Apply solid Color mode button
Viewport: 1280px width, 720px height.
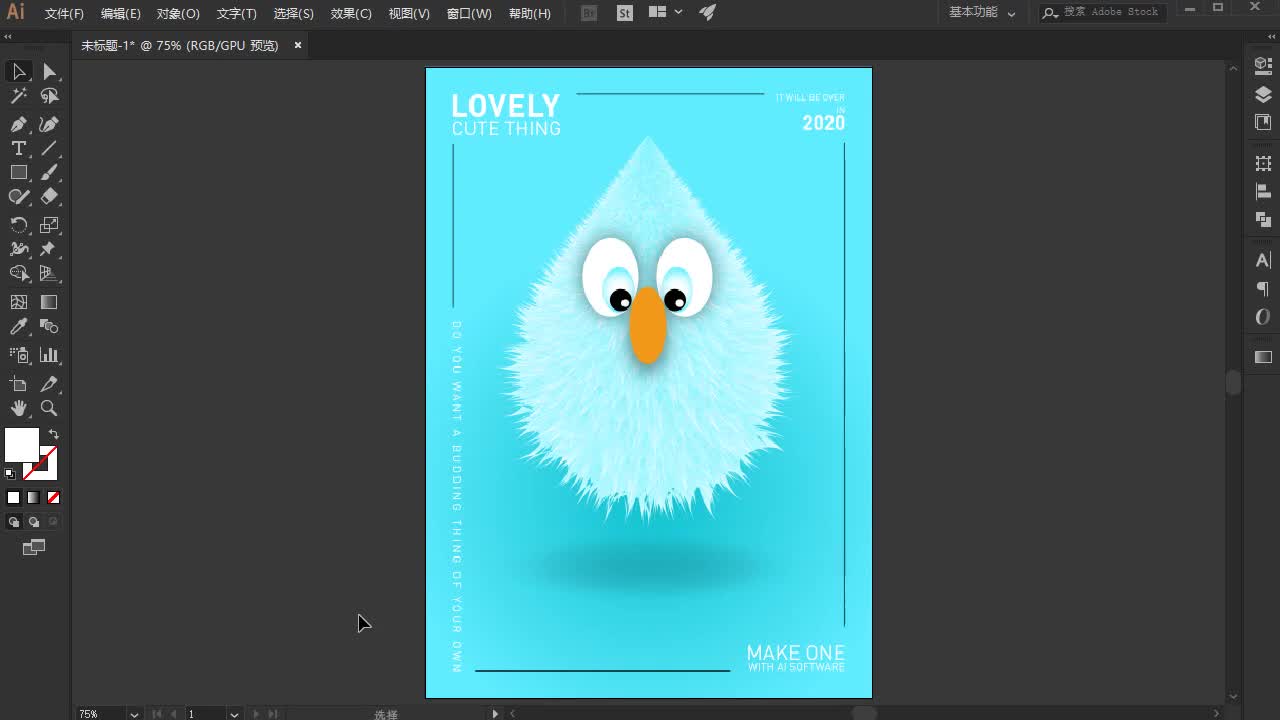14,497
